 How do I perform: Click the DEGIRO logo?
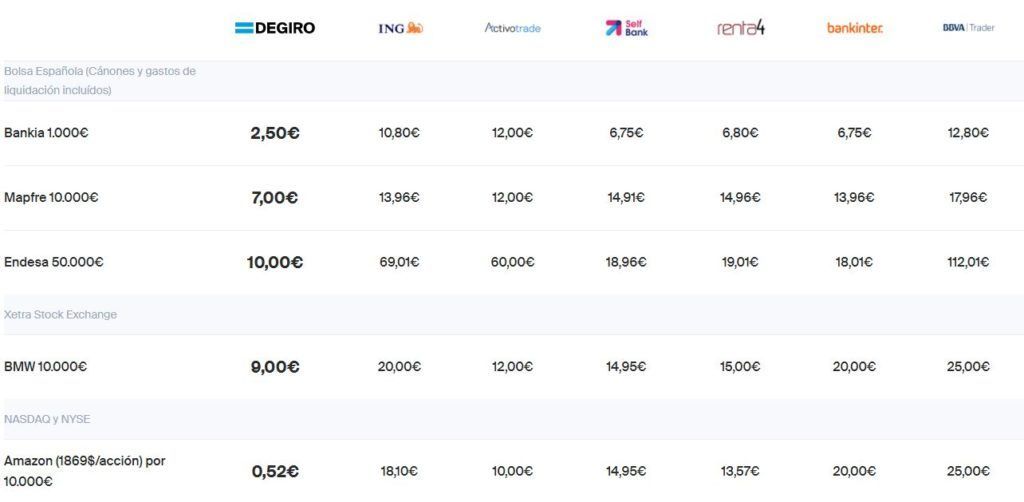click(275, 28)
